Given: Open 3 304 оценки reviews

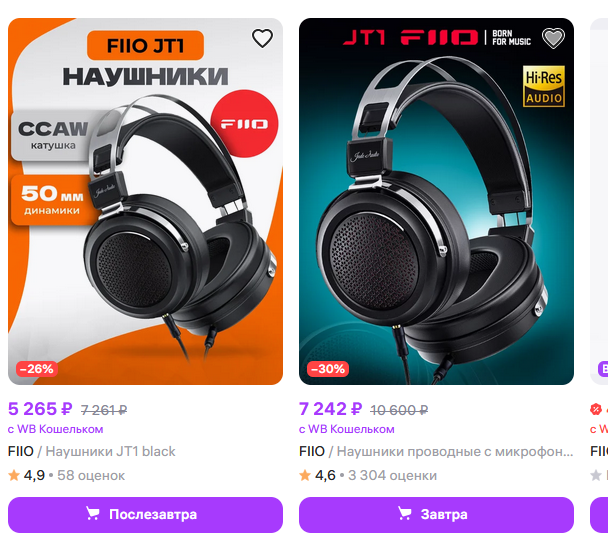Looking at the screenshot, I should click(392, 476).
